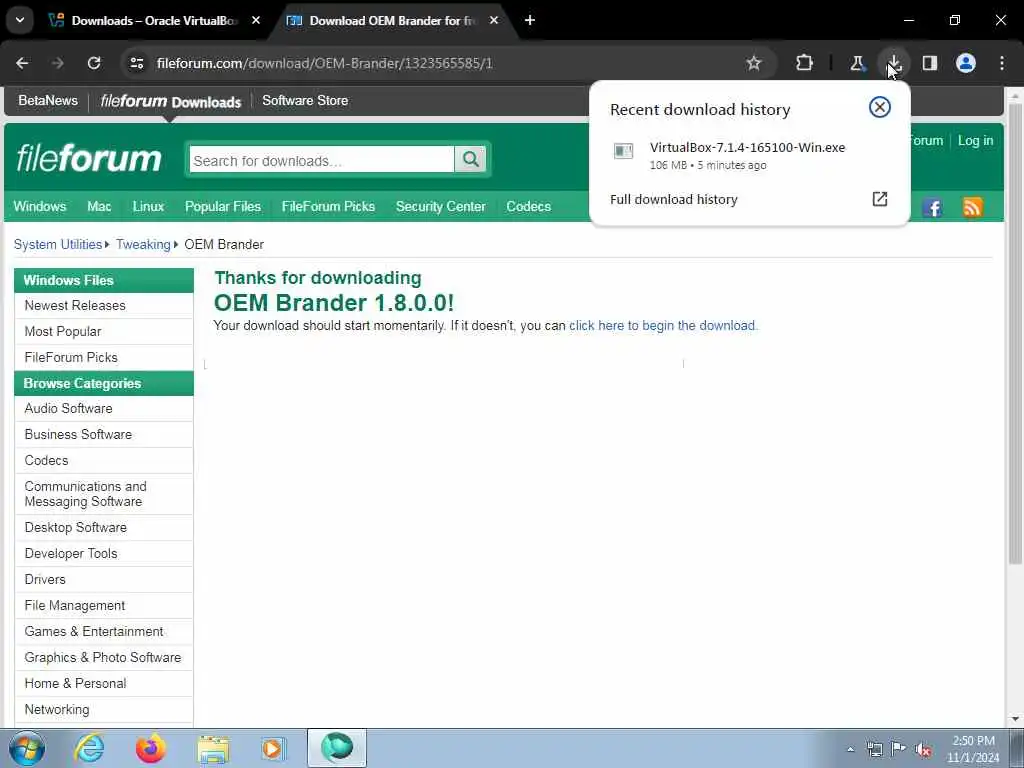Switch to the Downloads – Oracle VirtualBox tab
Viewport: 1024px width, 768px height.
point(154,21)
